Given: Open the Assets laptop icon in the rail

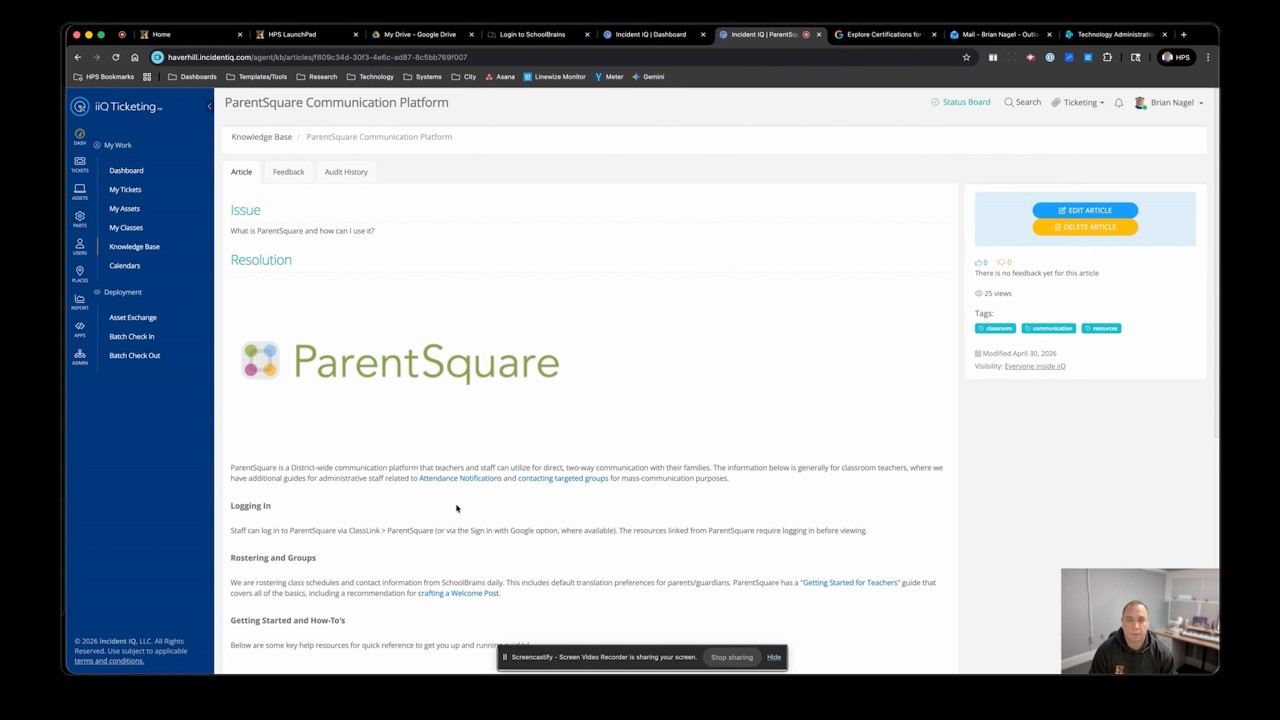Looking at the screenshot, I should (x=80, y=191).
